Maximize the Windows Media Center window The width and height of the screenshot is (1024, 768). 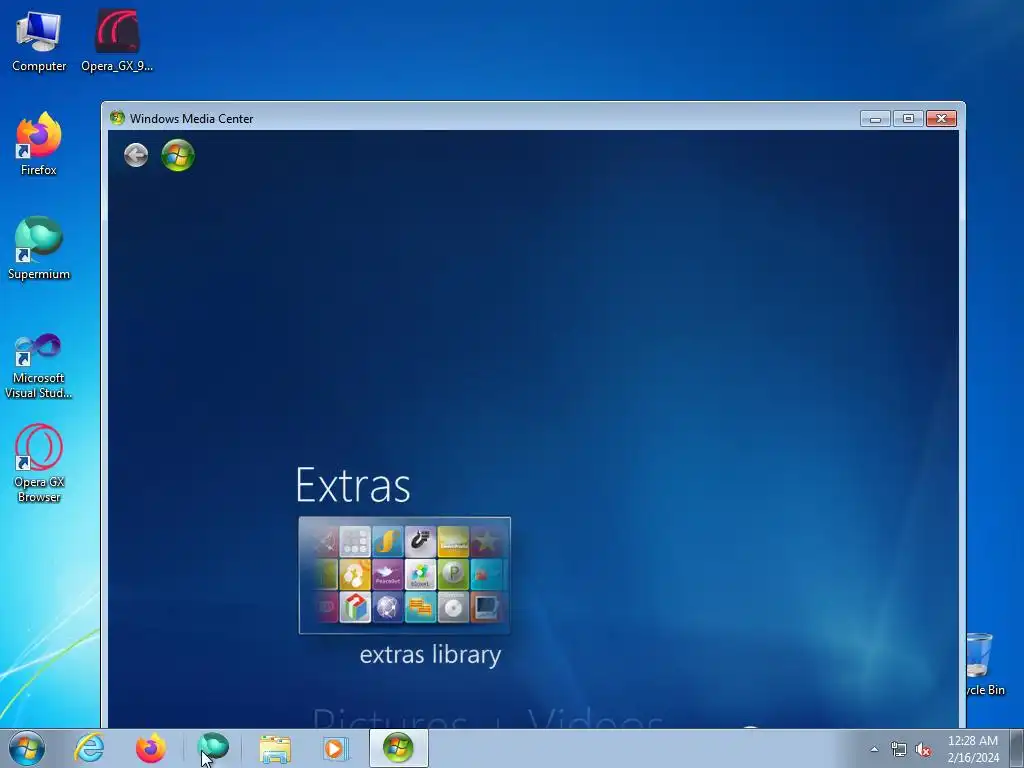point(908,119)
